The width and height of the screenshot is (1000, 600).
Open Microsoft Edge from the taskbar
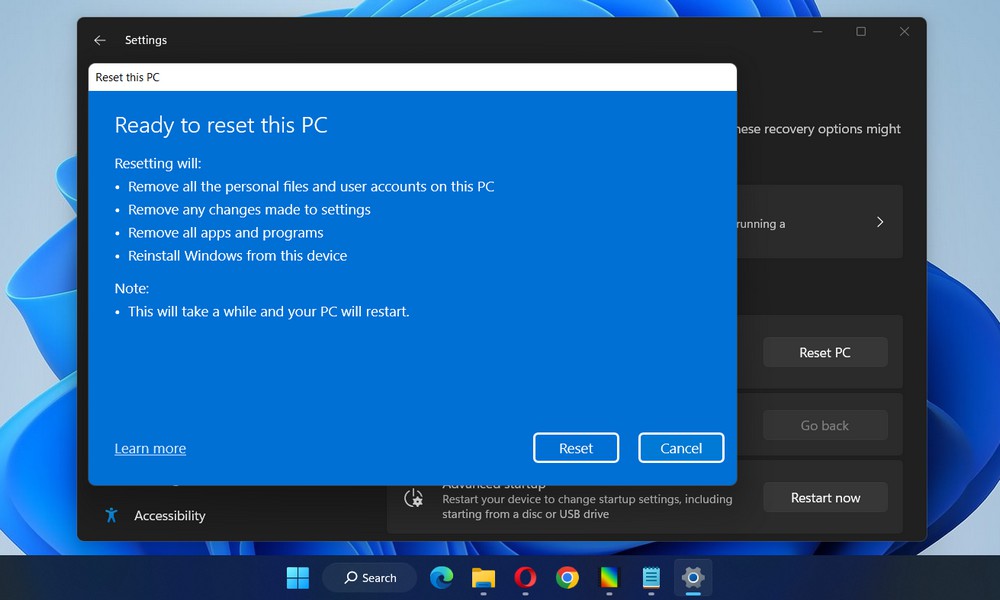(441, 577)
